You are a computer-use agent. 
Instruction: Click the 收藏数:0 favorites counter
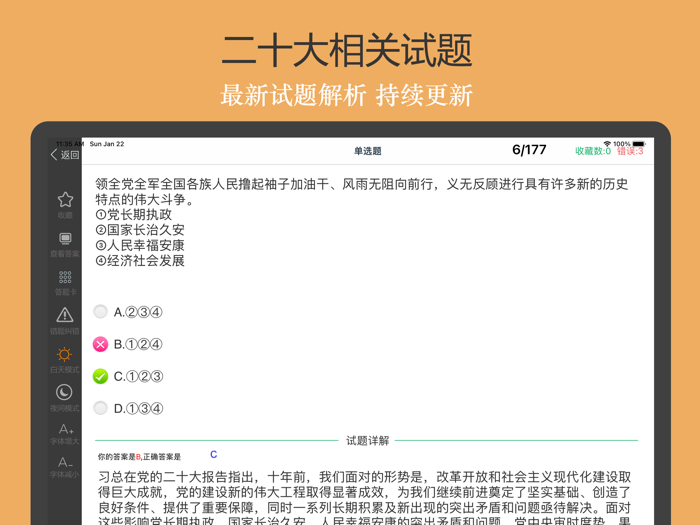[x=593, y=151]
